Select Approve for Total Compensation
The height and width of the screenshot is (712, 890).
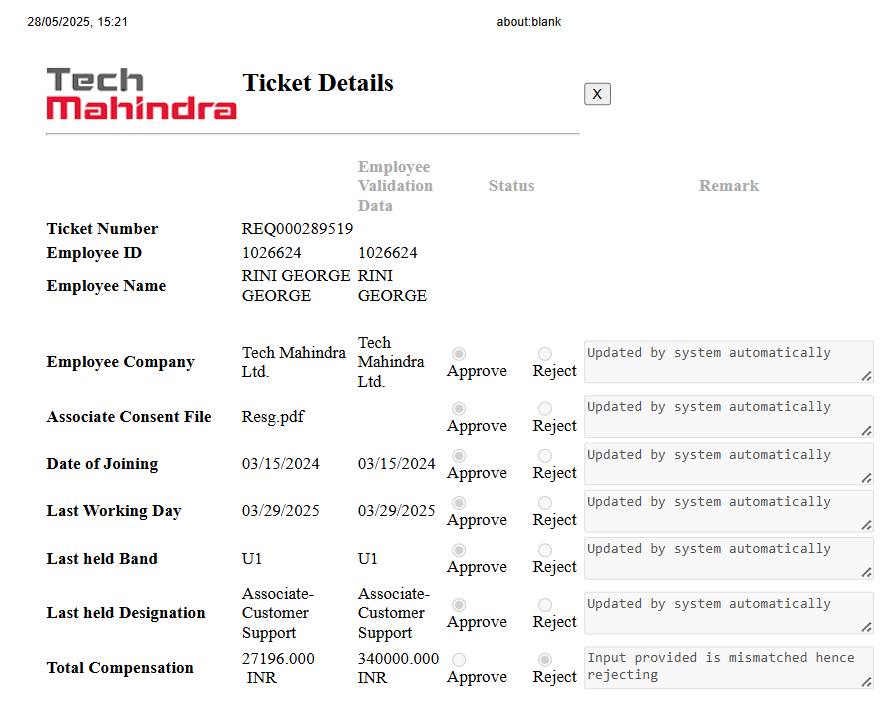[459, 660]
